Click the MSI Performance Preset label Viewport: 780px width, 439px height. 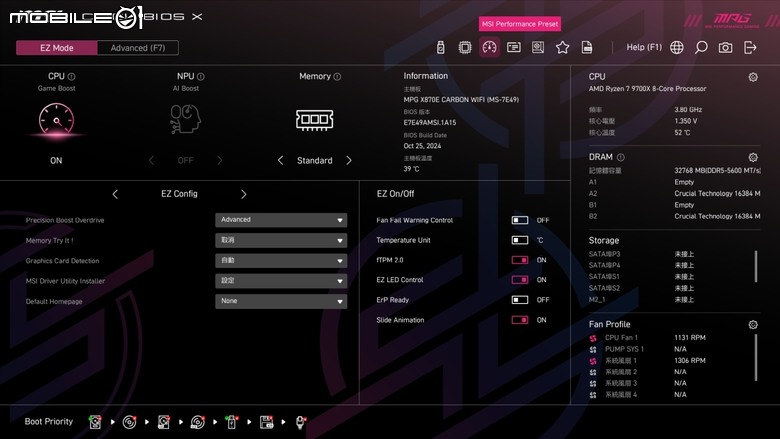[x=520, y=24]
